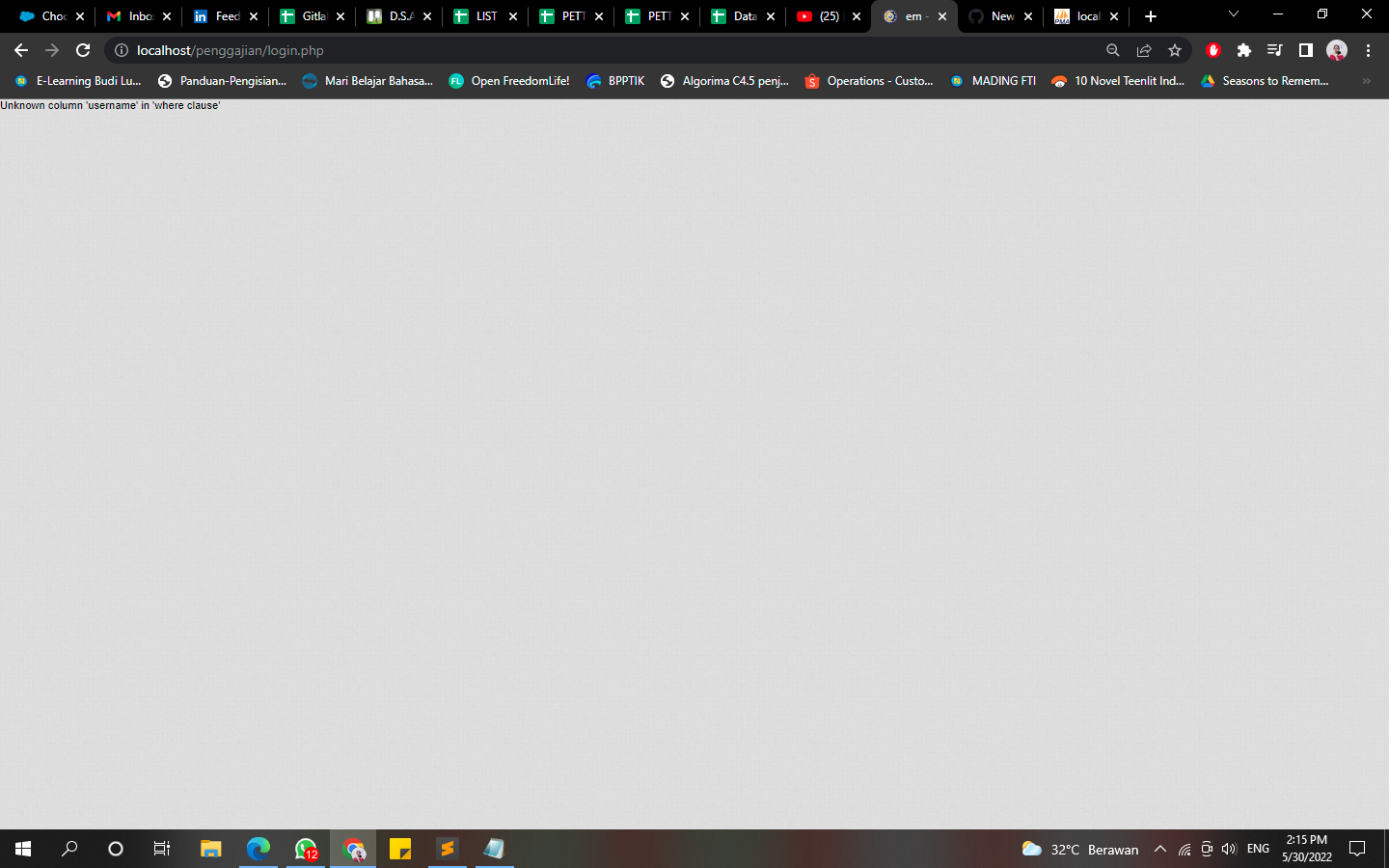Open the MADING FTI bookmark
The height and width of the screenshot is (868, 1389).
(x=1003, y=81)
